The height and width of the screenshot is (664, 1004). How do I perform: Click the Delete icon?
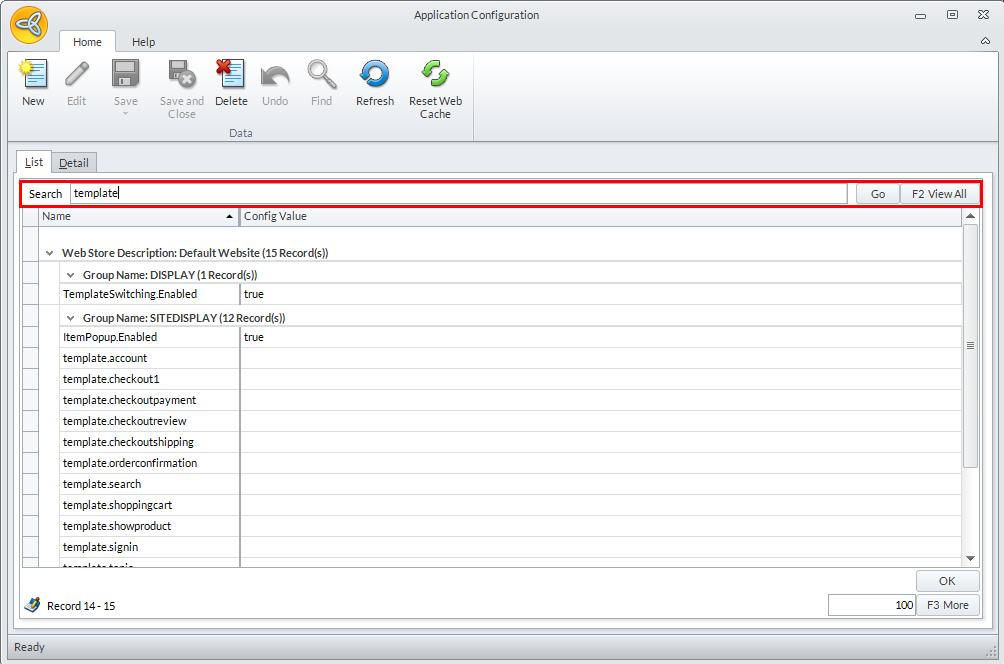coord(231,74)
